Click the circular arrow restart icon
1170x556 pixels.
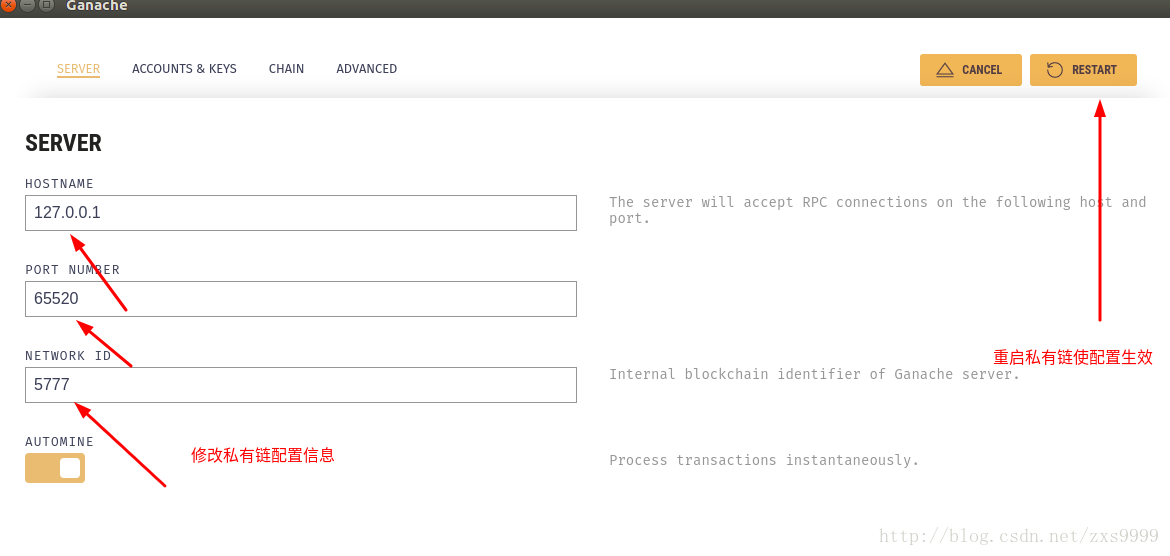1055,70
